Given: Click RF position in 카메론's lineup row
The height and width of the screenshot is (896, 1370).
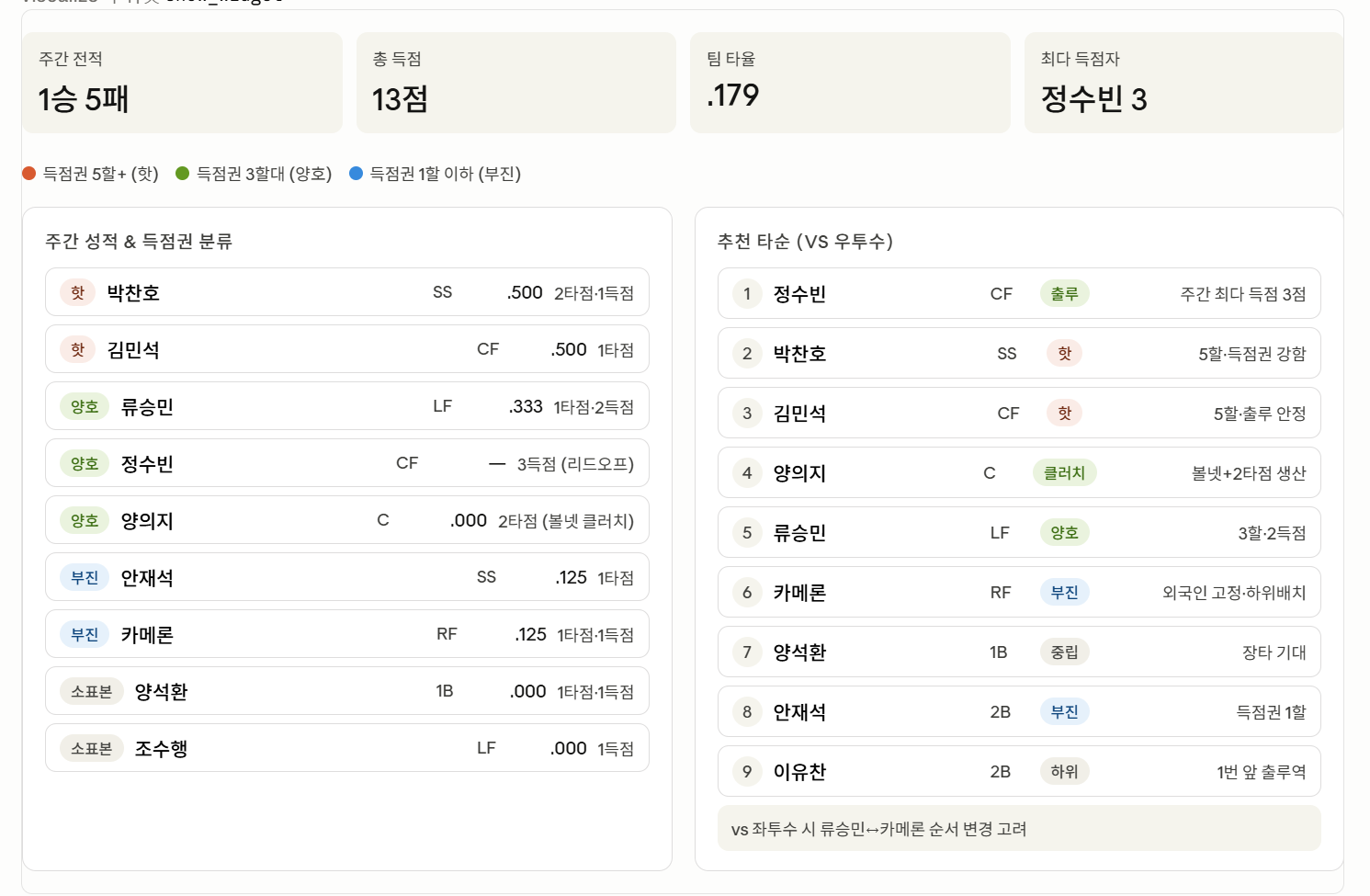Looking at the screenshot, I should point(1001,593).
